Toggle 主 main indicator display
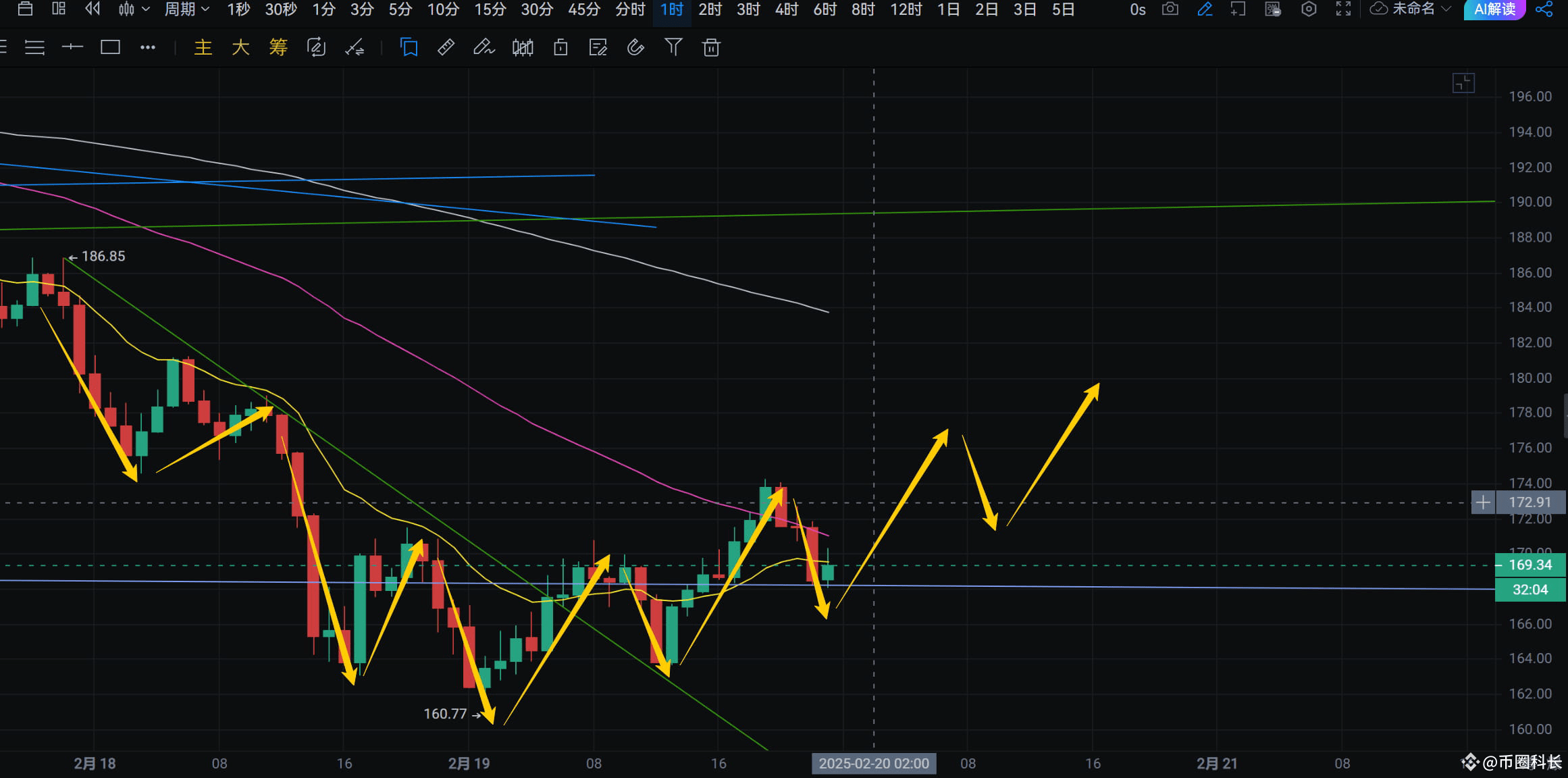 click(202, 47)
